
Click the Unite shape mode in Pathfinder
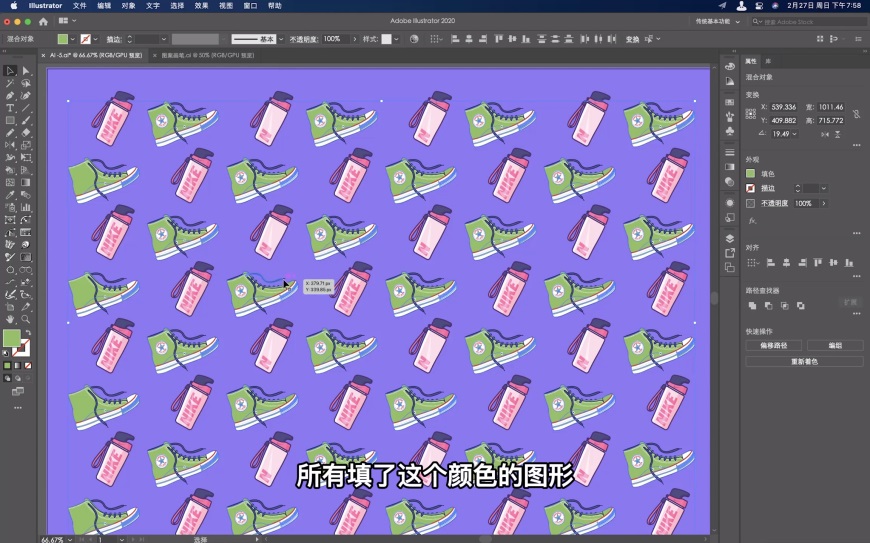(x=752, y=306)
